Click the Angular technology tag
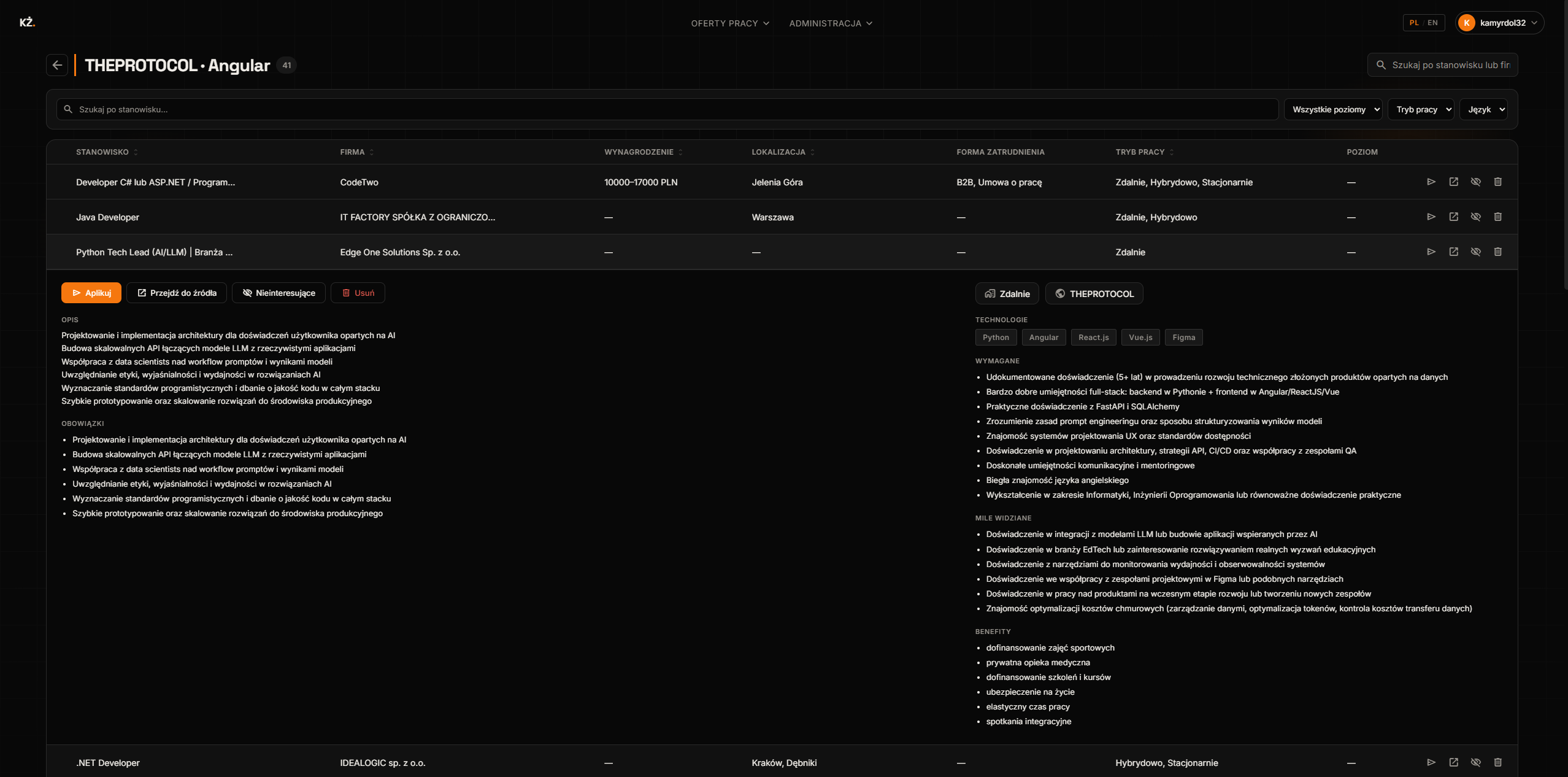1568x777 pixels. coord(1043,337)
